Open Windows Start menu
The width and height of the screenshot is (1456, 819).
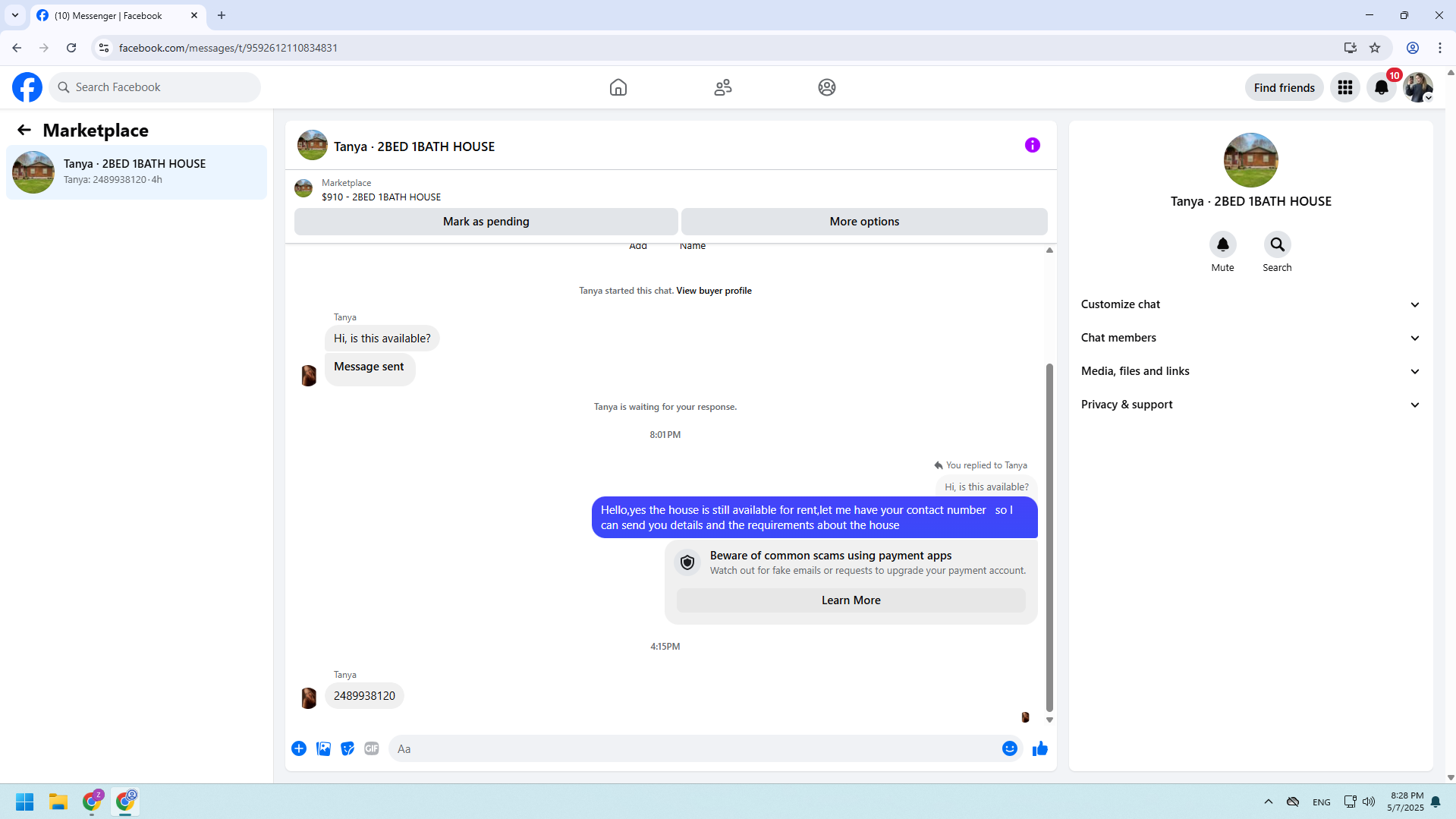[x=25, y=802]
